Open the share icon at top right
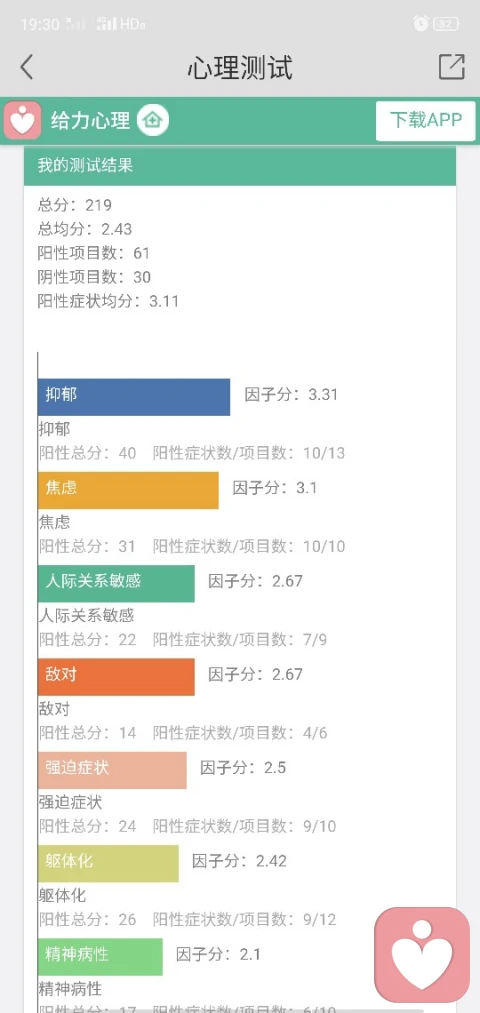Viewport: 480px width, 1013px height. pyautogui.click(x=452, y=67)
